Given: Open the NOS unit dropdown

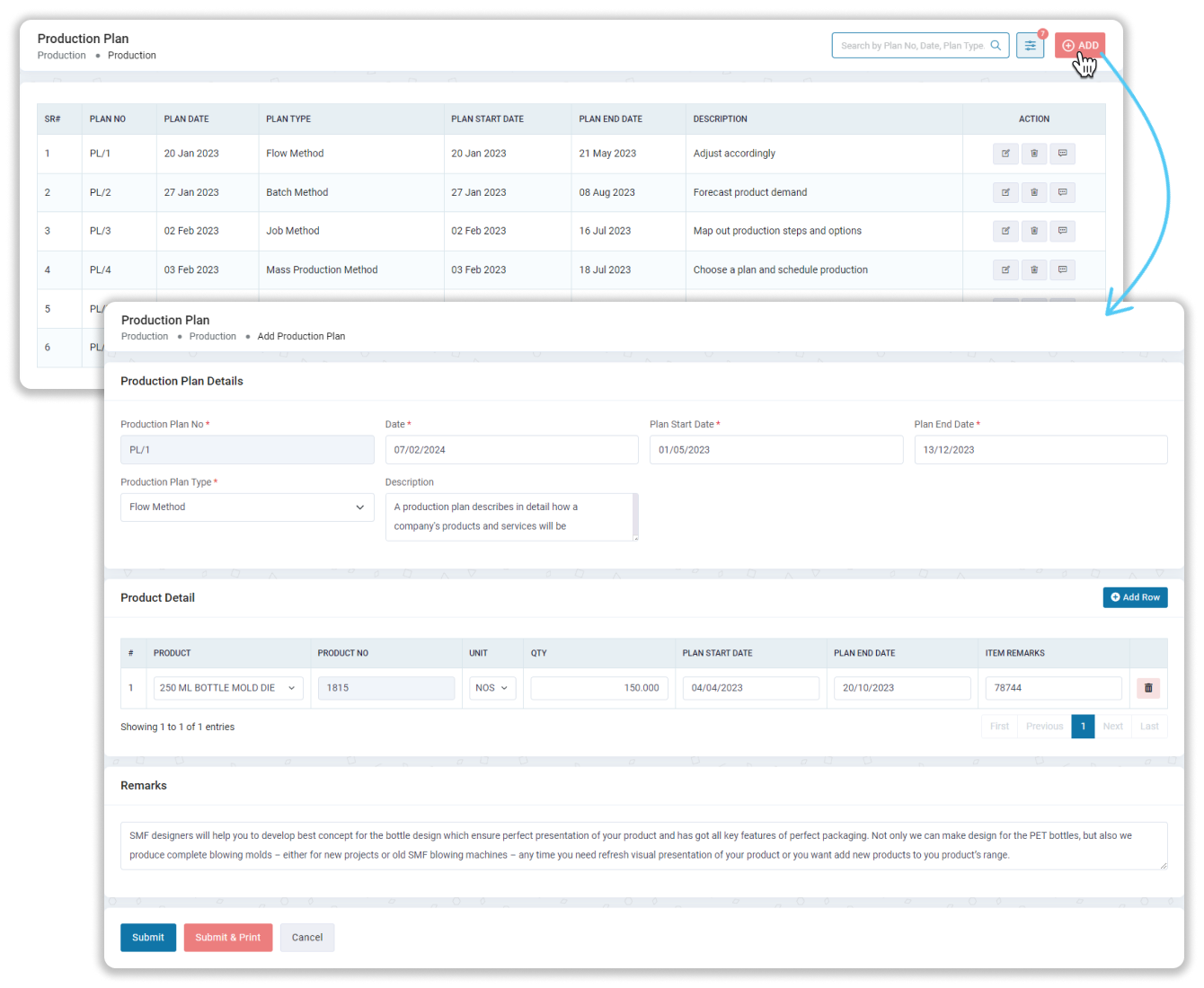Looking at the screenshot, I should (492, 688).
